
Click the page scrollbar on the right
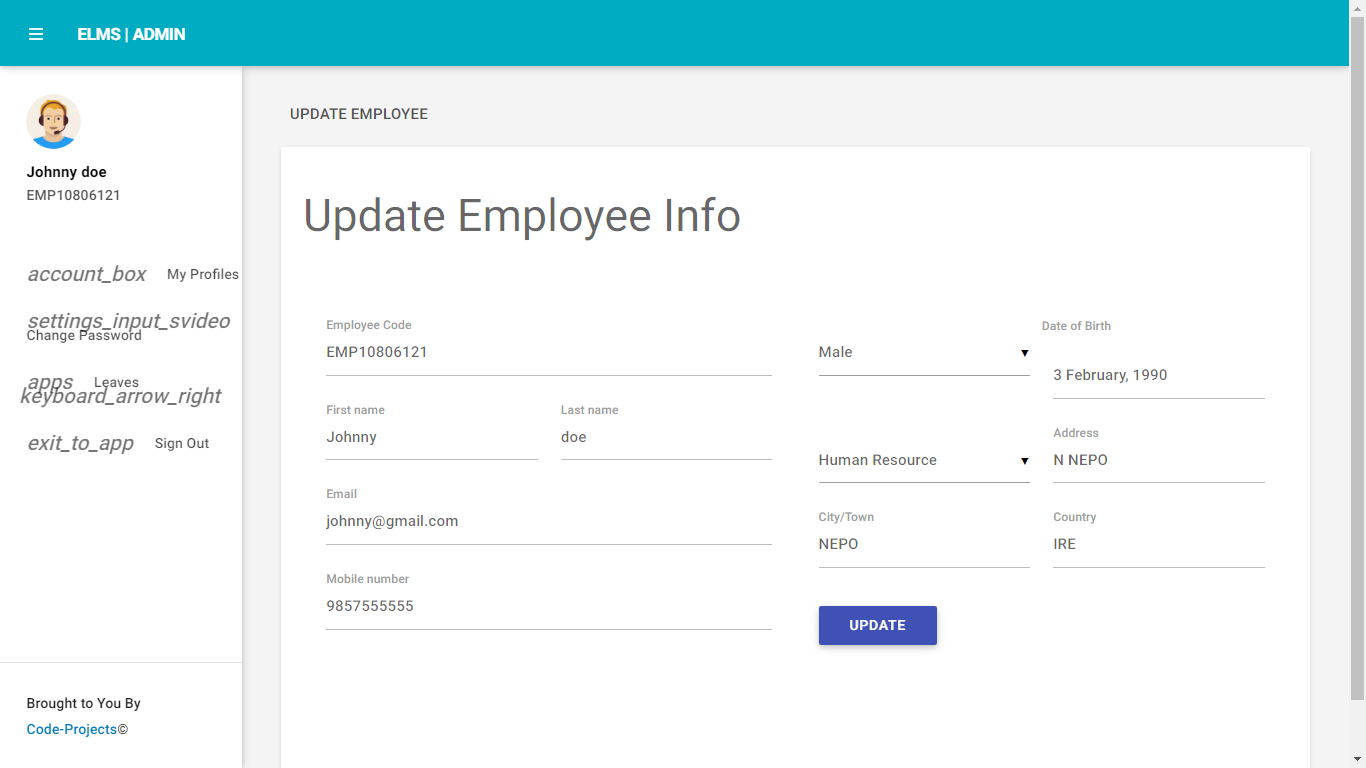1359,400
